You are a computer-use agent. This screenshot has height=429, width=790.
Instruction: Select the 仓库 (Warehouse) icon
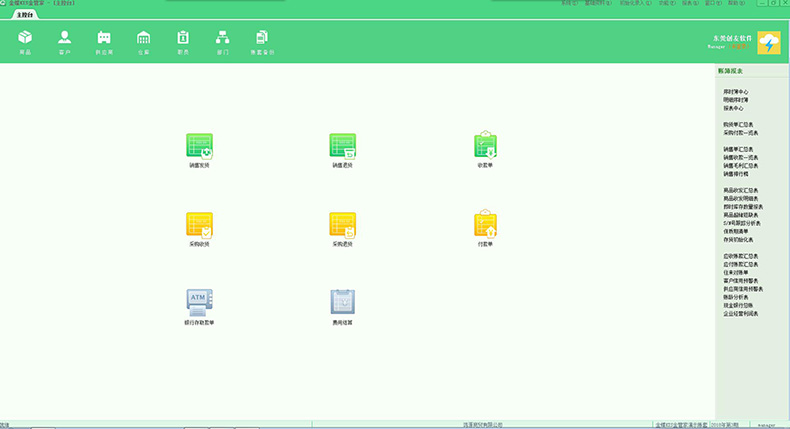coord(143,38)
